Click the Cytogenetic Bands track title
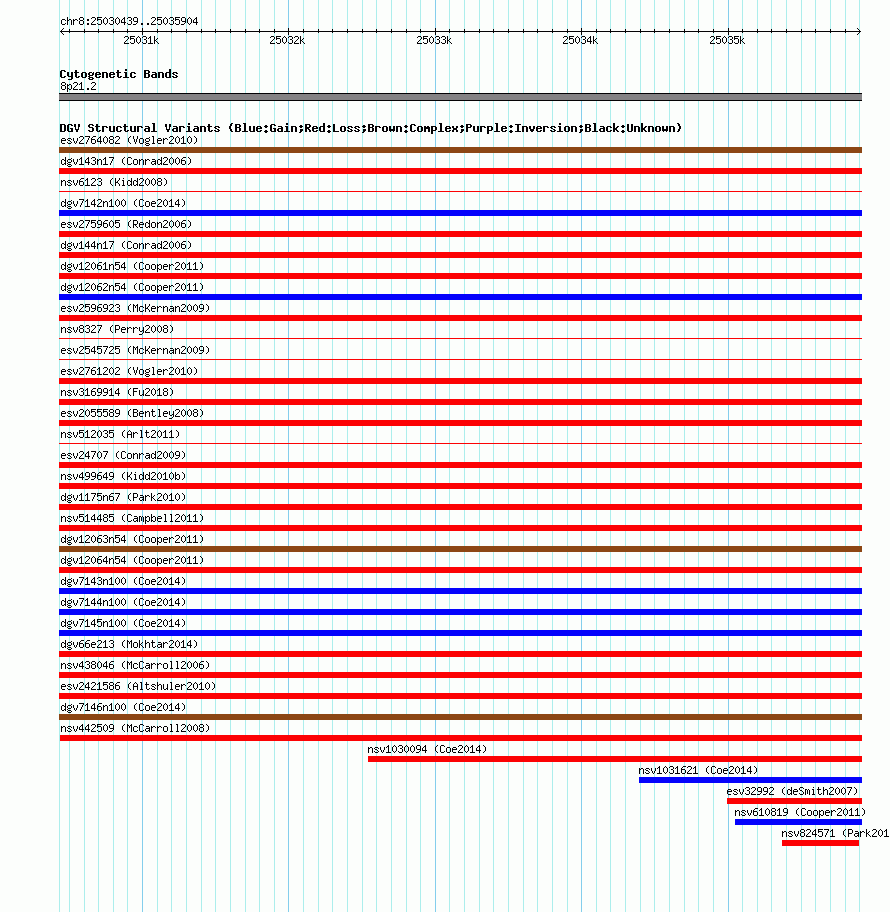This screenshot has width=890, height=912. 119,74
